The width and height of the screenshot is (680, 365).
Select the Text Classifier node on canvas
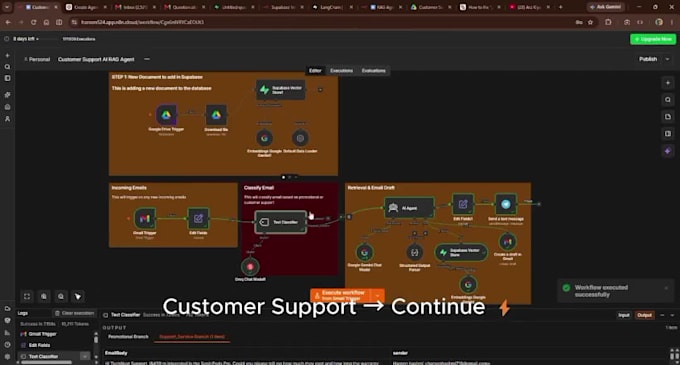pos(281,222)
